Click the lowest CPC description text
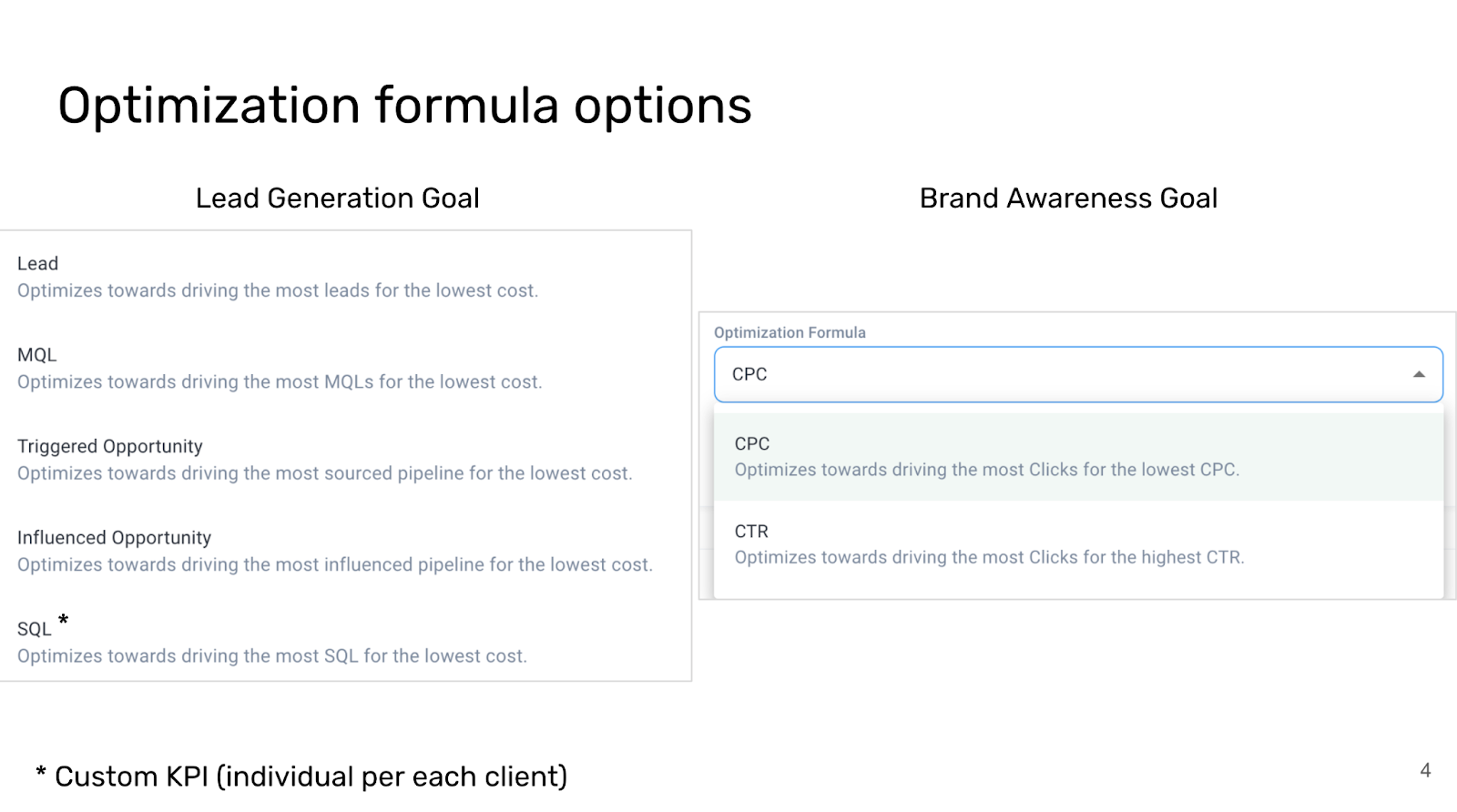 pyautogui.click(x=987, y=470)
